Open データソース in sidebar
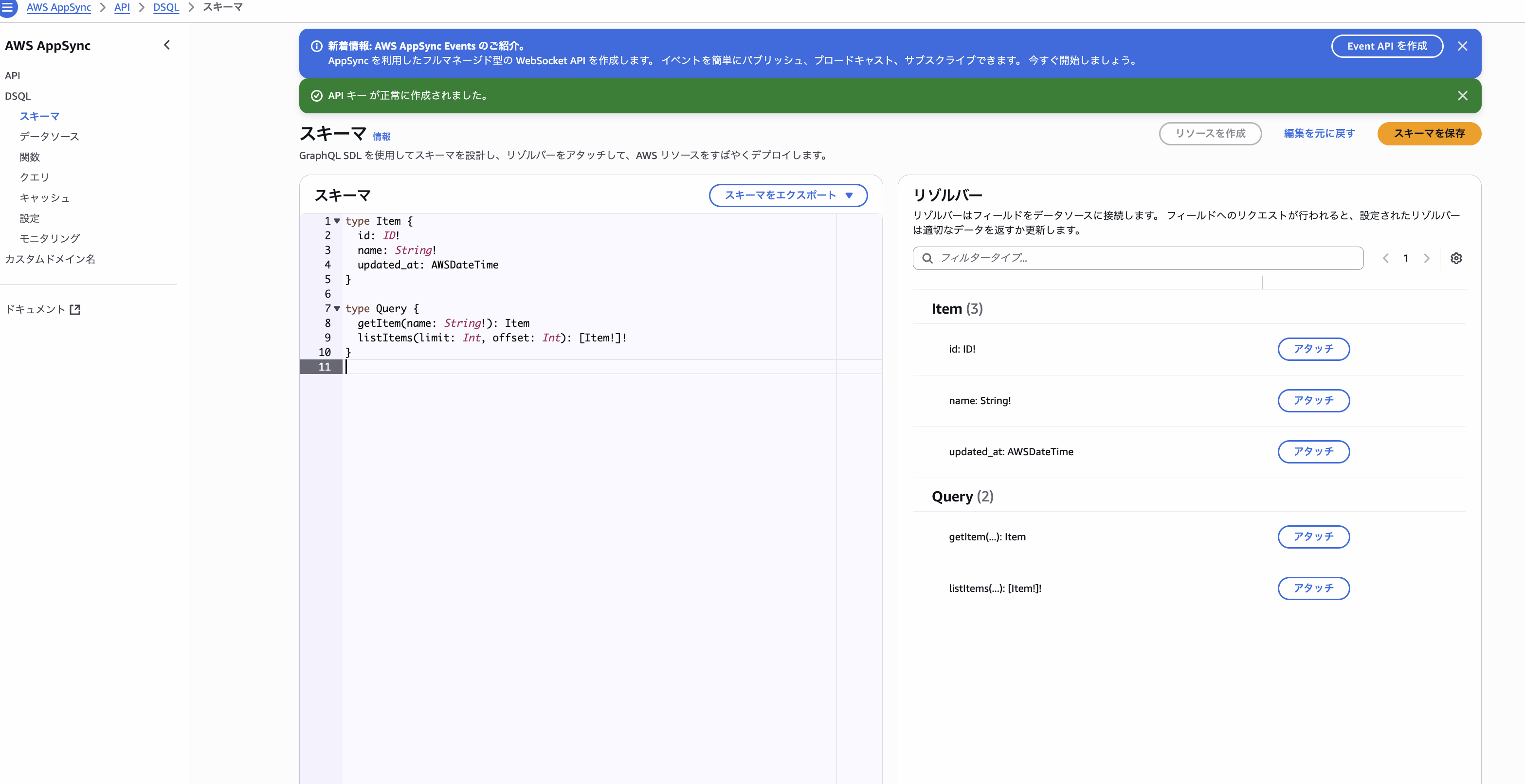The height and width of the screenshot is (784, 1525). pos(49,137)
